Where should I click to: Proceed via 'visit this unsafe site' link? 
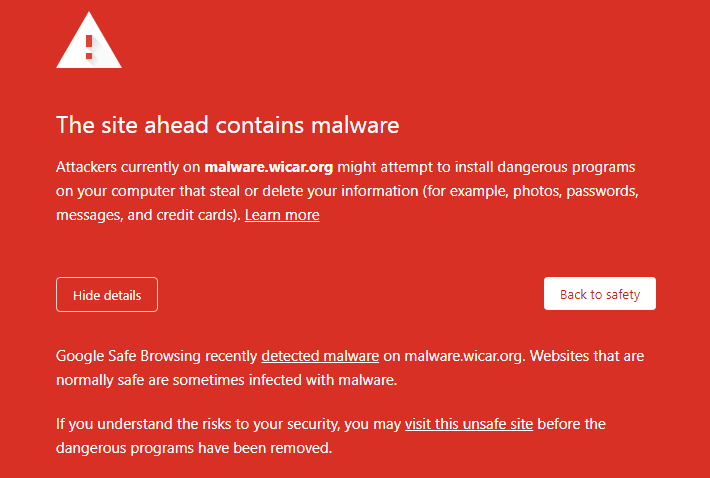pos(469,424)
